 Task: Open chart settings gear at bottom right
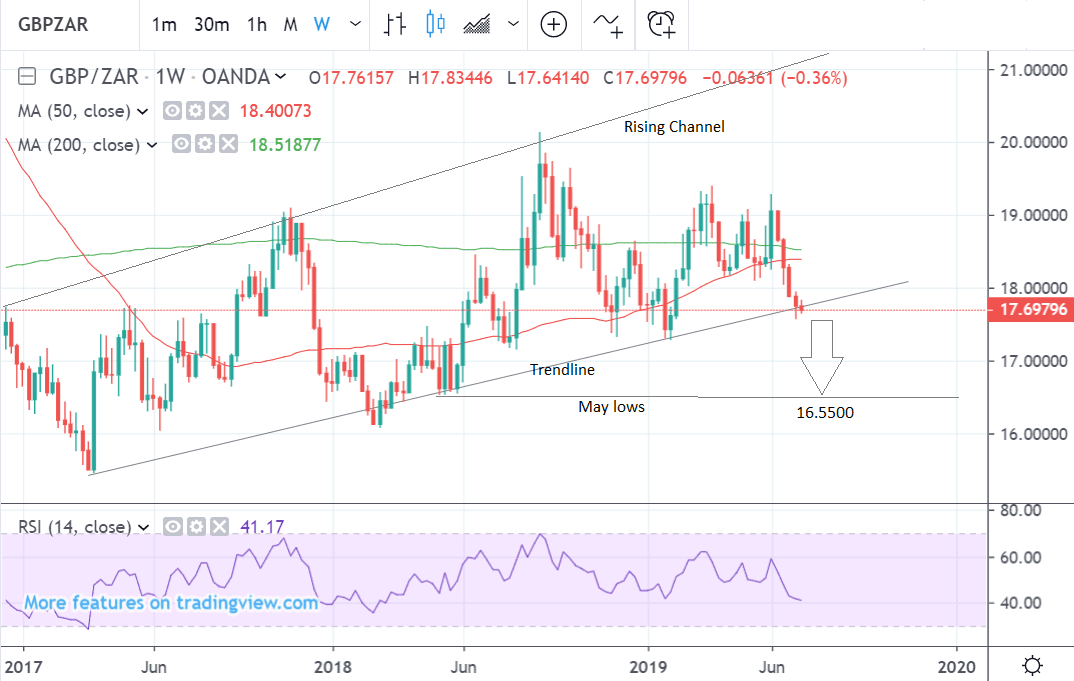(x=1034, y=665)
